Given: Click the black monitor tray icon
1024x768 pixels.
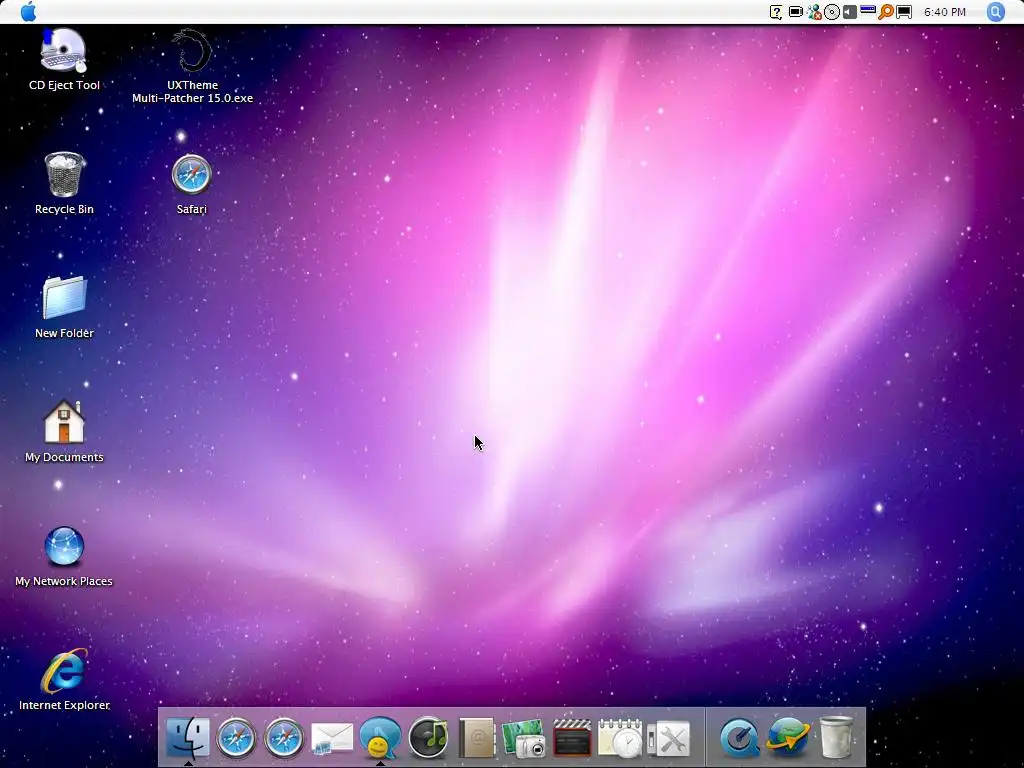Looking at the screenshot, I should [x=904, y=12].
